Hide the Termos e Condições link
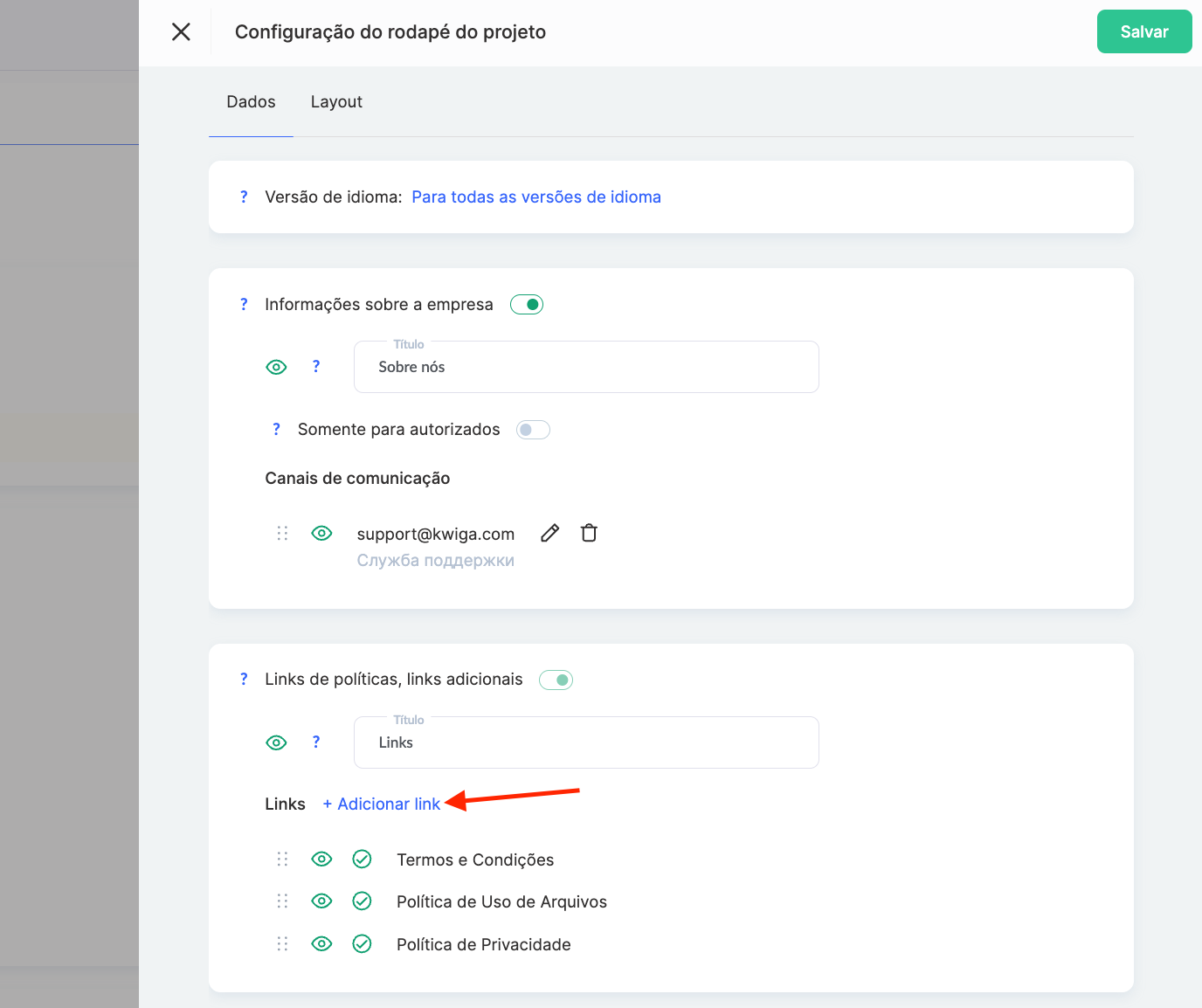1202x1008 pixels. (x=321, y=860)
